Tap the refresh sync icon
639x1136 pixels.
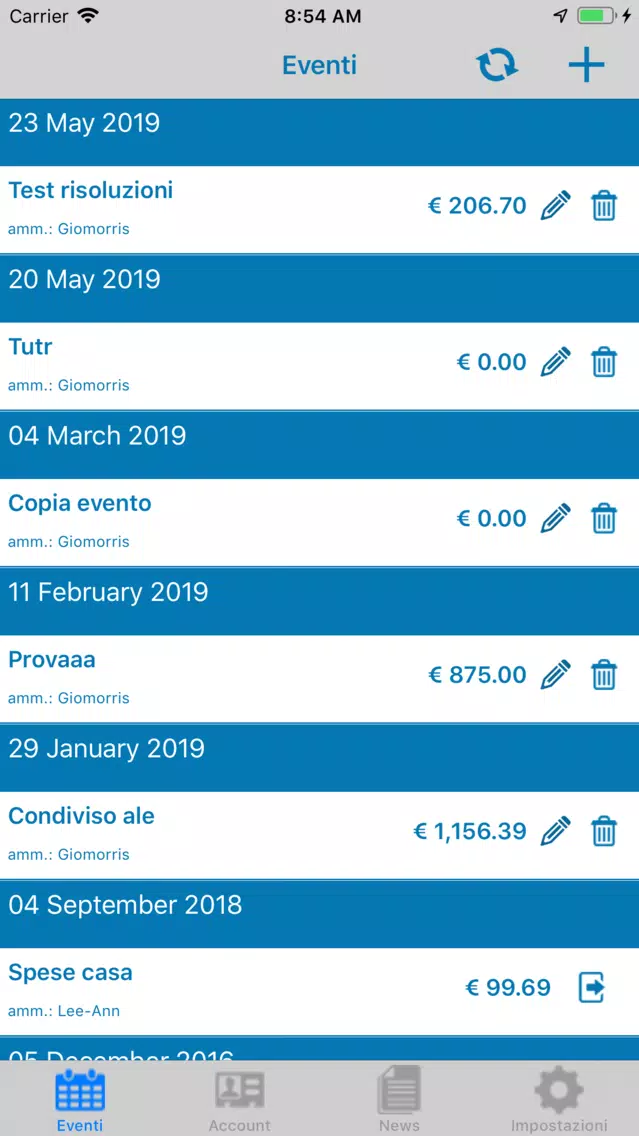click(497, 65)
